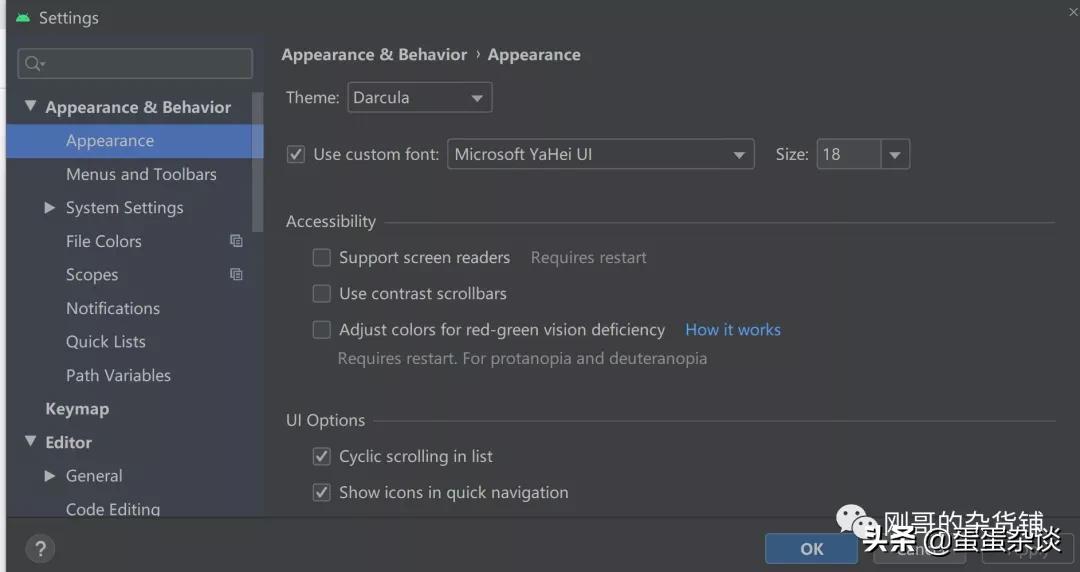The width and height of the screenshot is (1080, 572).
Task: Click the project-level icon beside Scopes
Action: coord(236,274)
